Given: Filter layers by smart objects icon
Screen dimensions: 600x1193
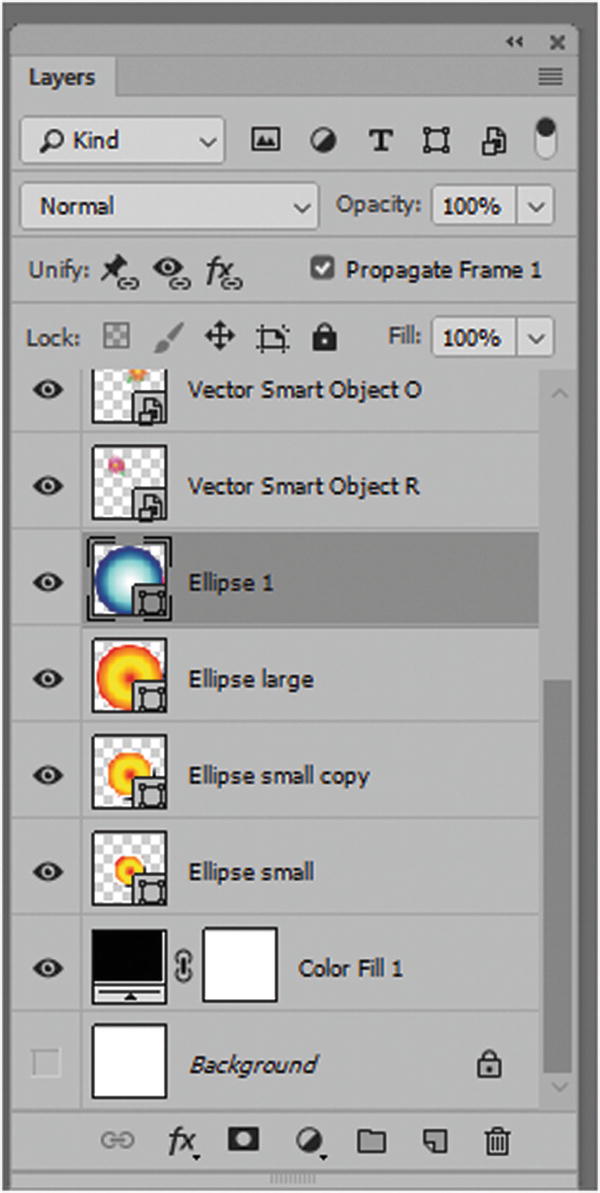Looking at the screenshot, I should pyautogui.click(x=495, y=140).
